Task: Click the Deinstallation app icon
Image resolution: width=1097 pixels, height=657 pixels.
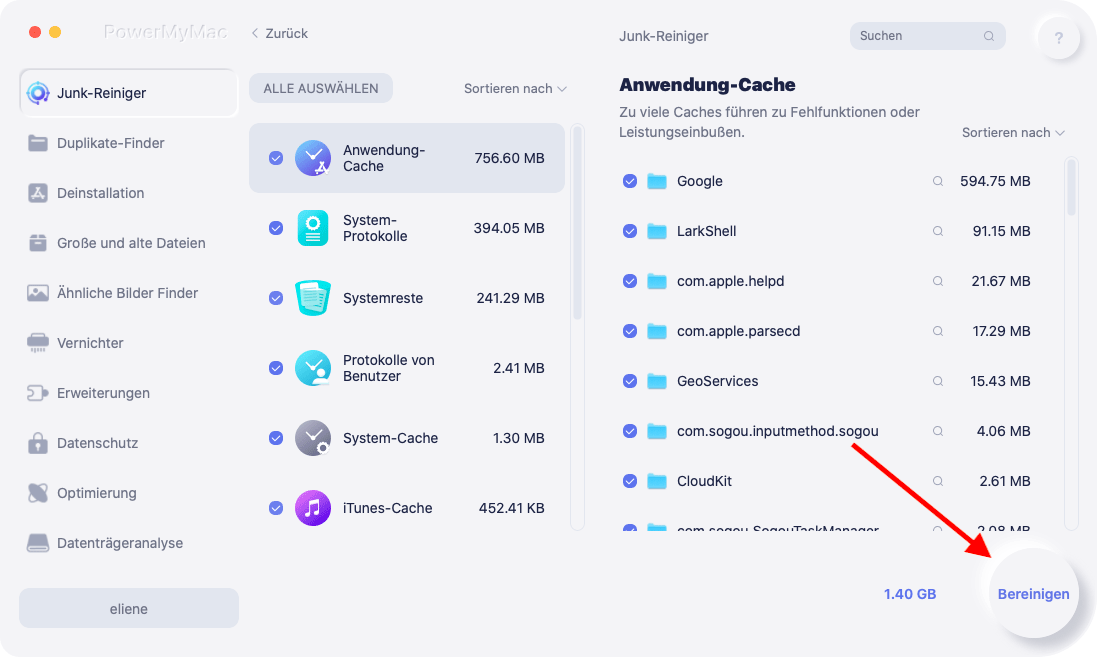Action: [38, 193]
